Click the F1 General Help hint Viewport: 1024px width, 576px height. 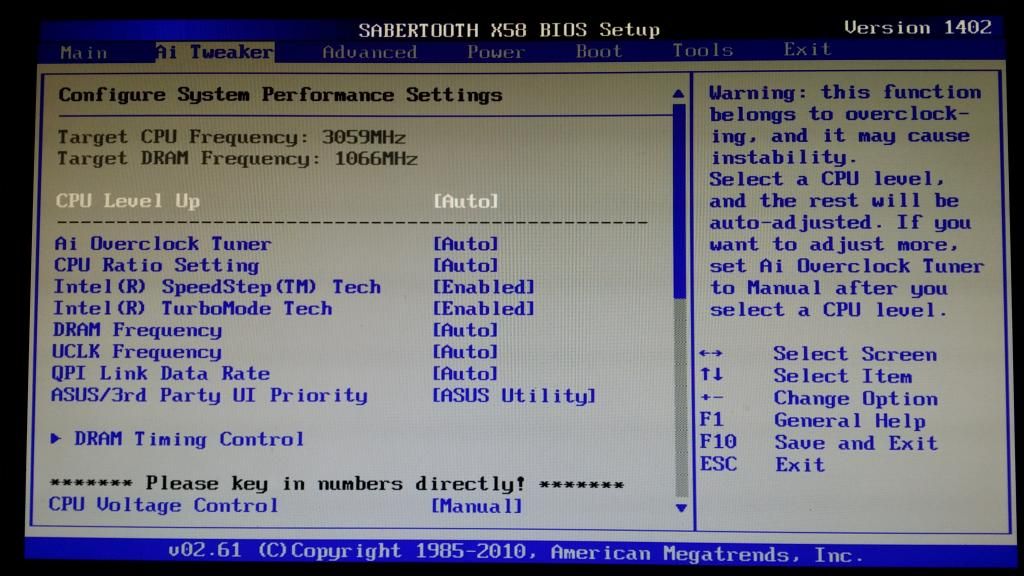[x=813, y=420]
